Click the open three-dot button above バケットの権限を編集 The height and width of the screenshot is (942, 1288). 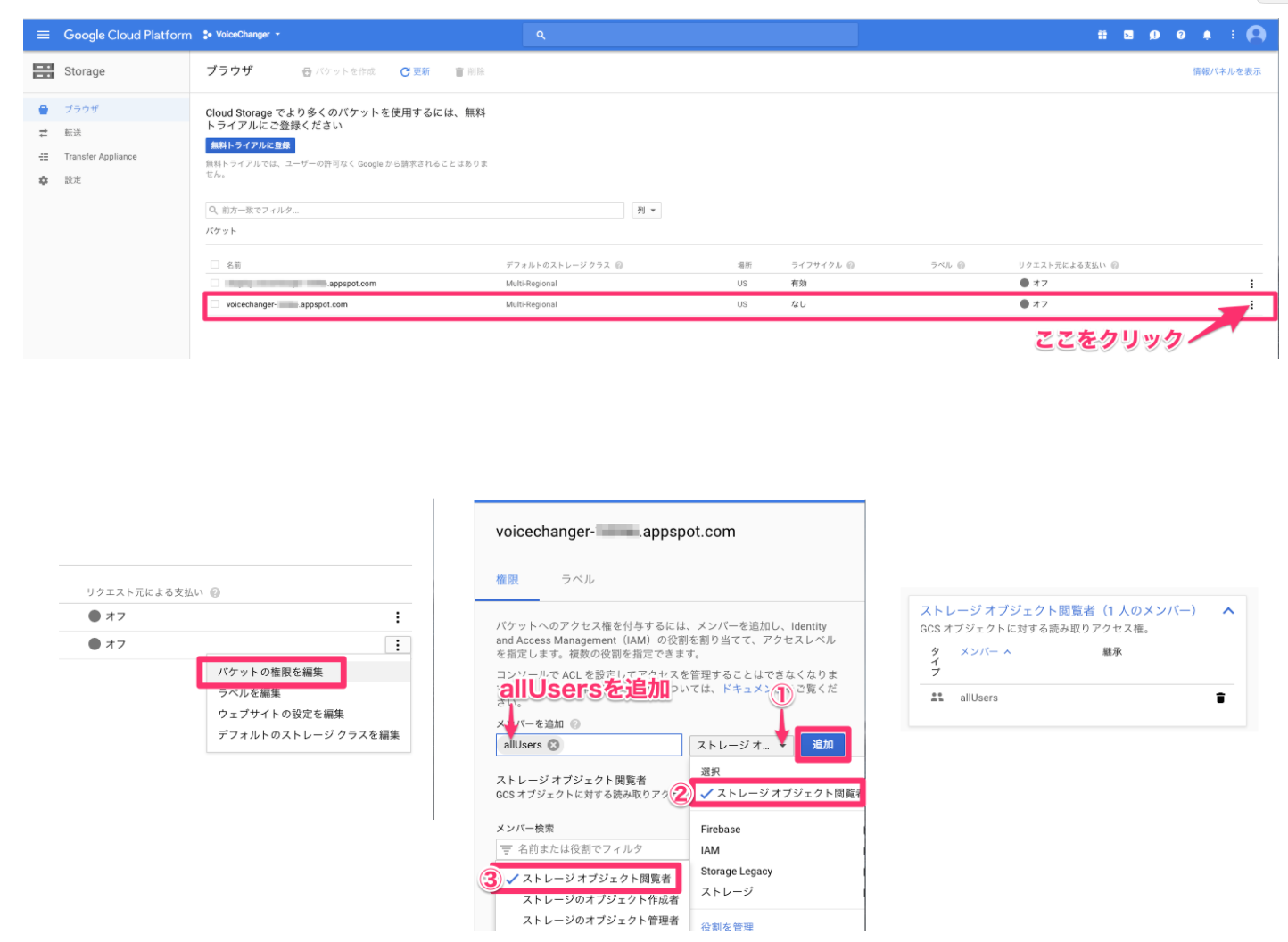point(398,645)
